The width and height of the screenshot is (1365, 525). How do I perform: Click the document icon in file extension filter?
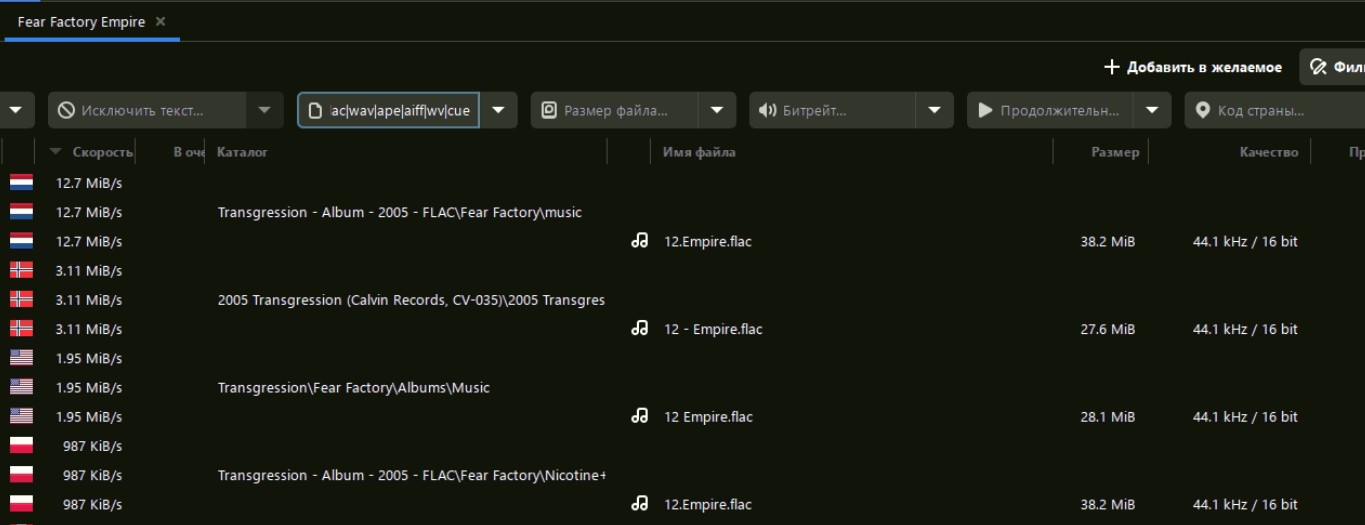[x=315, y=110]
